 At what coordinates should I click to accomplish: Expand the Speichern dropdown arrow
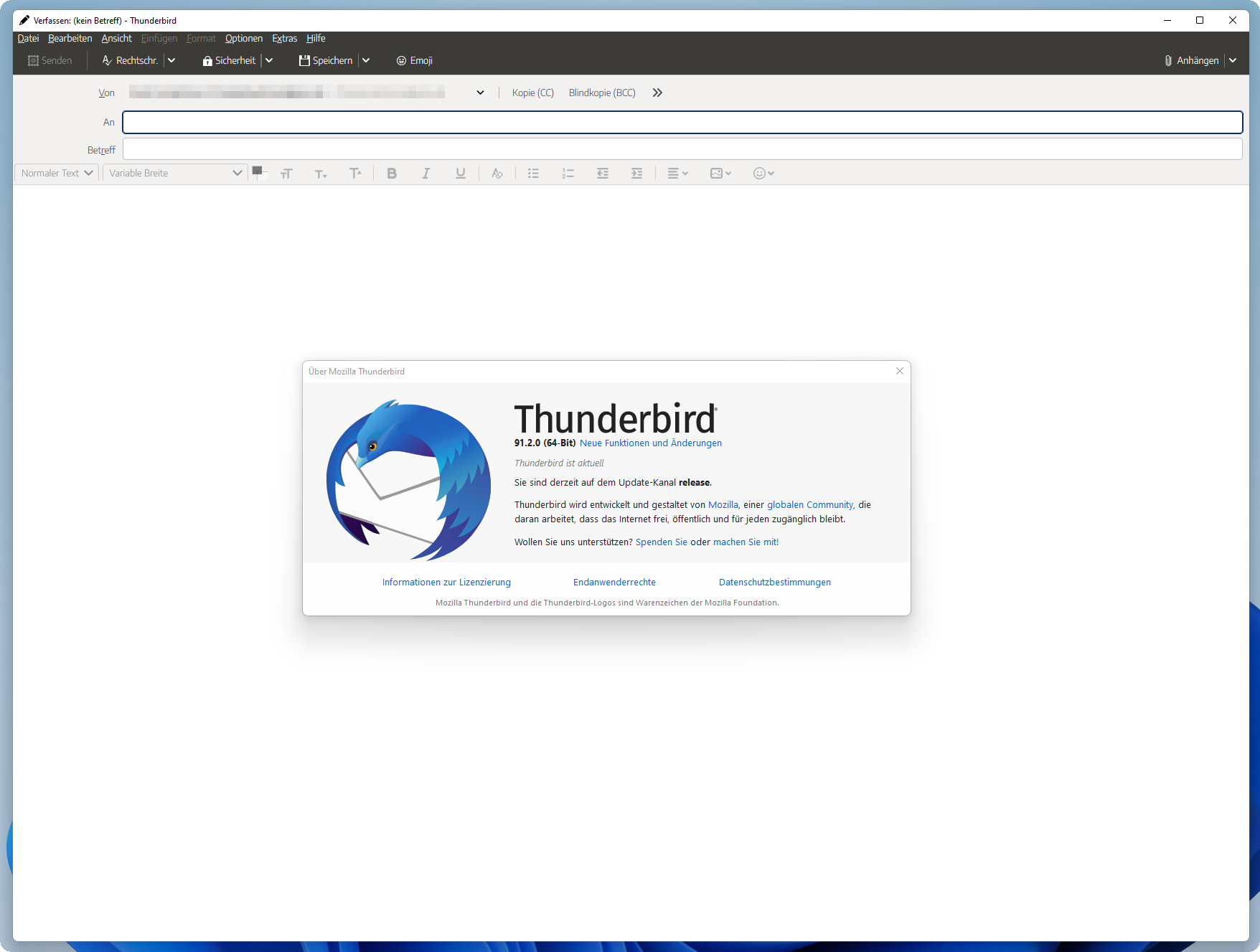pos(366,60)
